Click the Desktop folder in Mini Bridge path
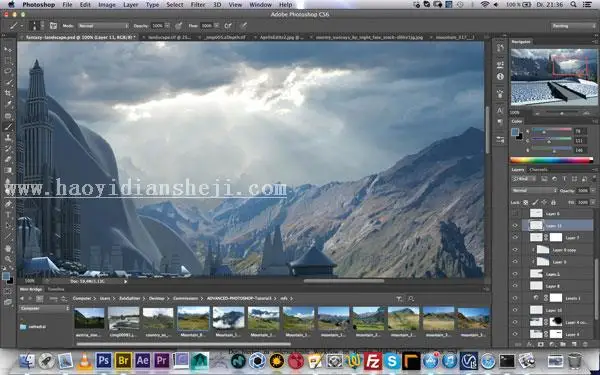This screenshot has height=375, width=600. coord(157,298)
